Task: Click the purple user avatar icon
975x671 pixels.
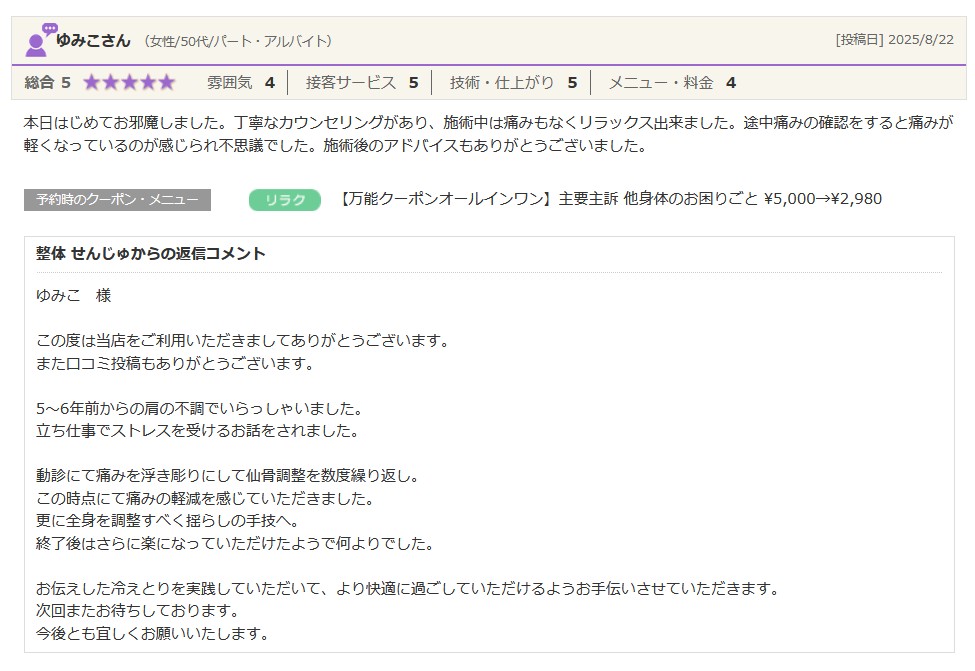Action: [36, 45]
